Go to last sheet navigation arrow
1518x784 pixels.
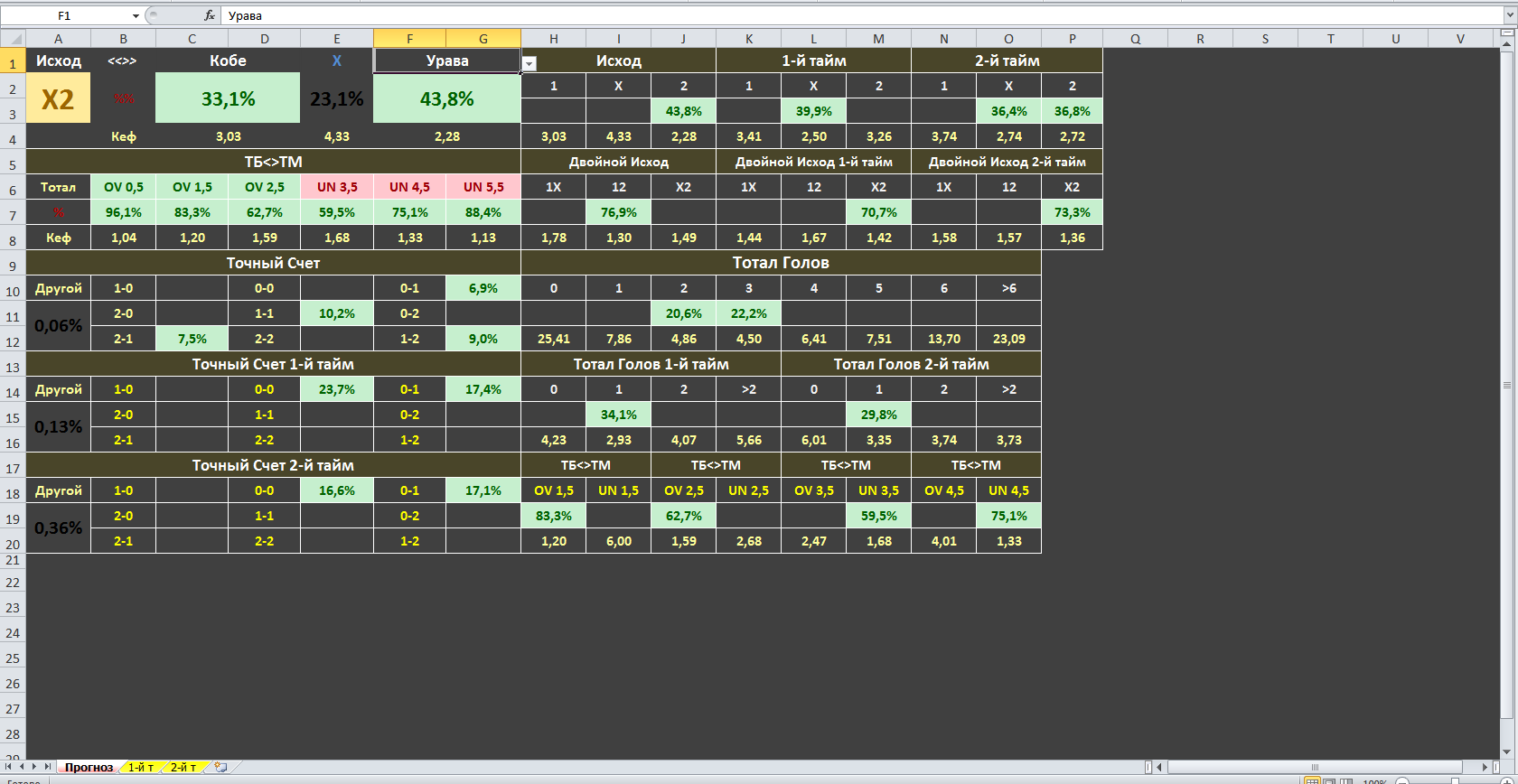click(x=46, y=767)
